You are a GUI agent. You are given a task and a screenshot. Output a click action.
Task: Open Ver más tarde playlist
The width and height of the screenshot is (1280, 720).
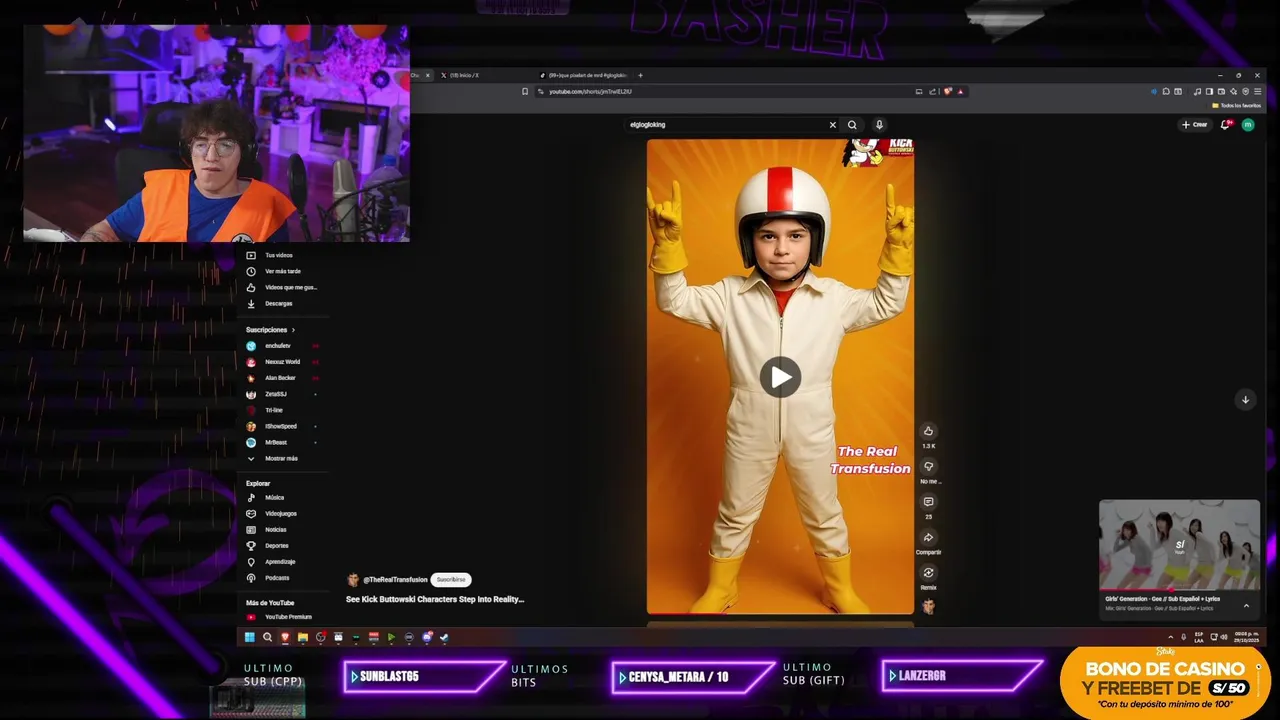(x=281, y=271)
